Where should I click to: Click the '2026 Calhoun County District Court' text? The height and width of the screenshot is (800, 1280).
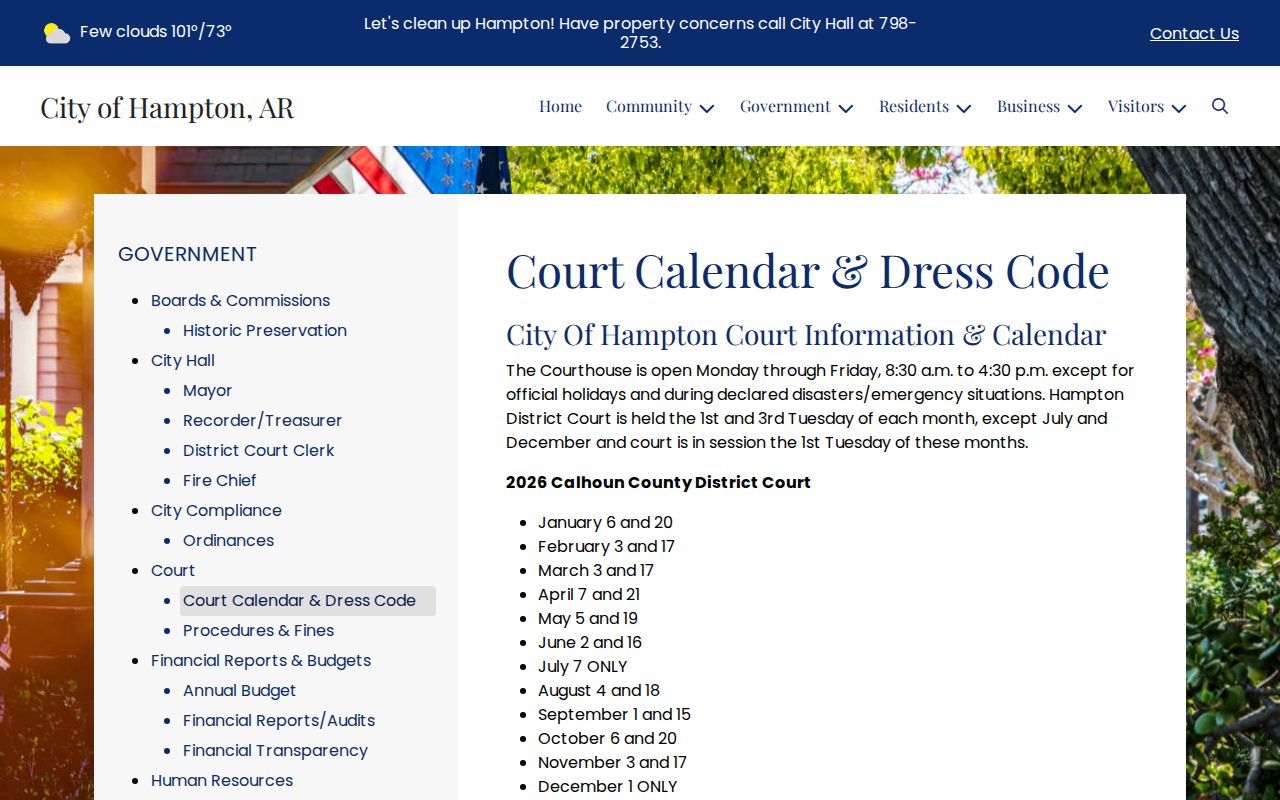[658, 482]
